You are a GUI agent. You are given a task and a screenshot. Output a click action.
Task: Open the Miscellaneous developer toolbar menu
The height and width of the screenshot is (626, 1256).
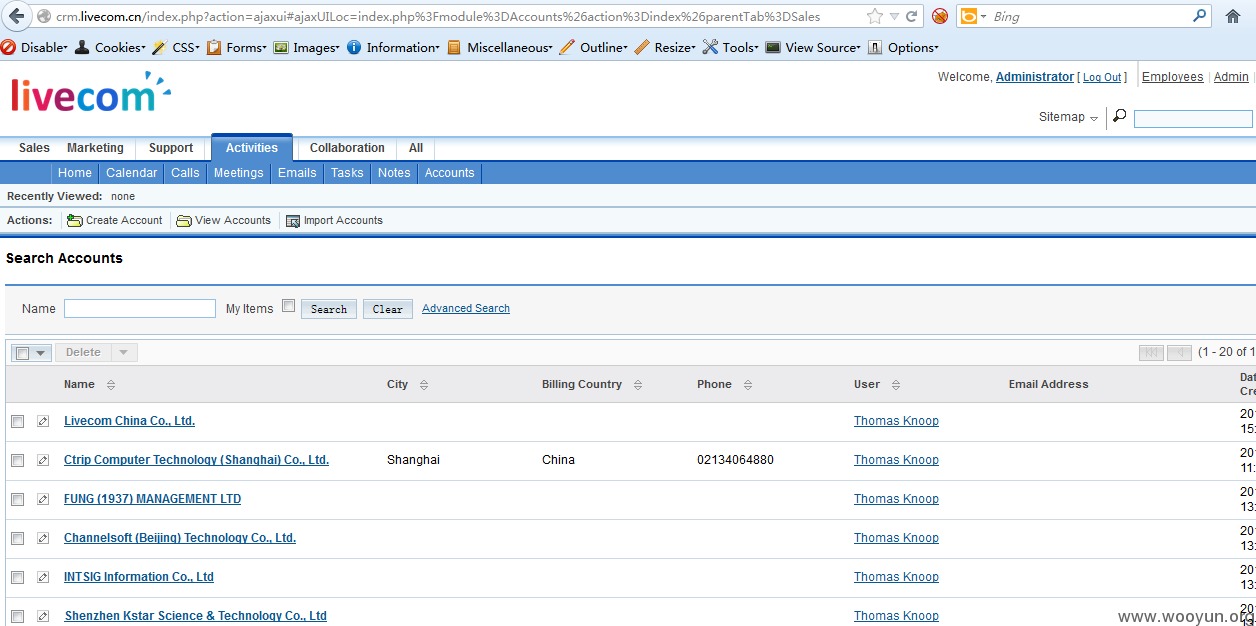click(500, 47)
